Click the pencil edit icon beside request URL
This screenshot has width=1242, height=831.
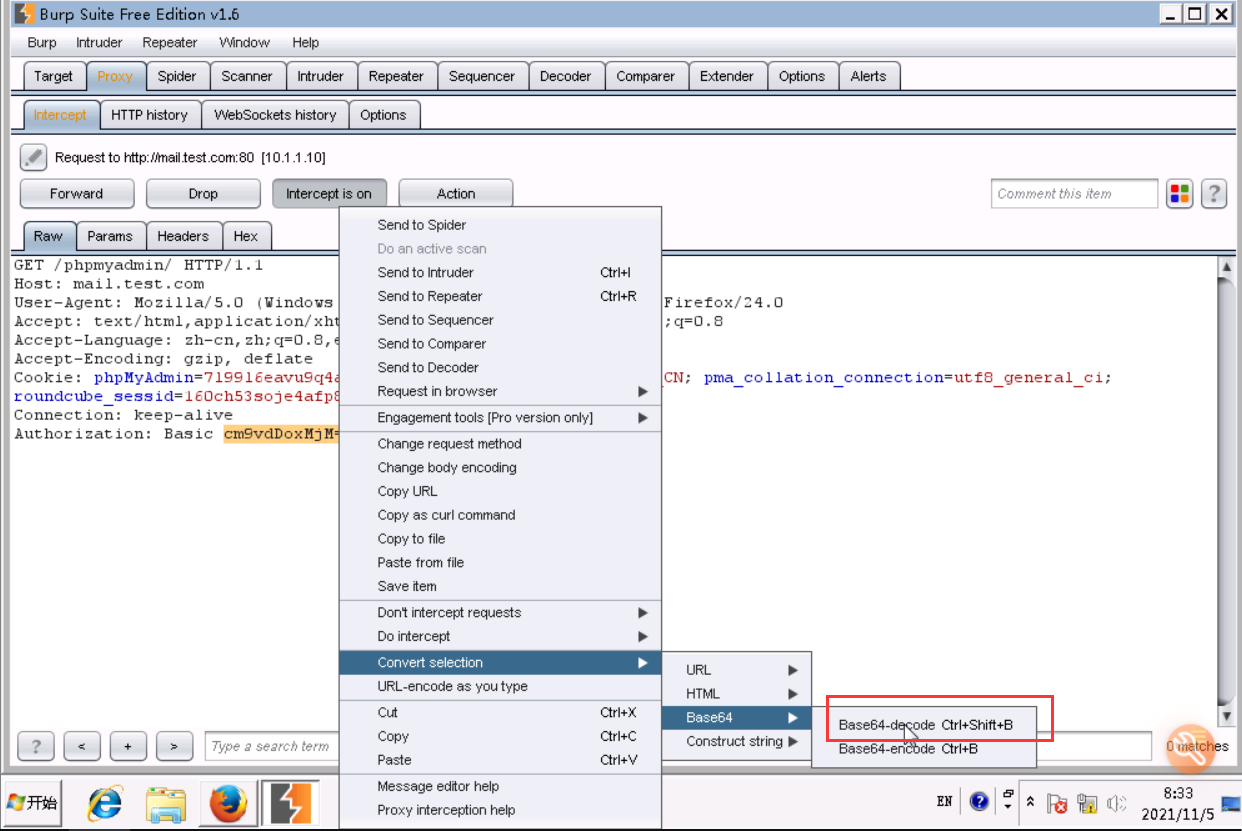pos(33,157)
